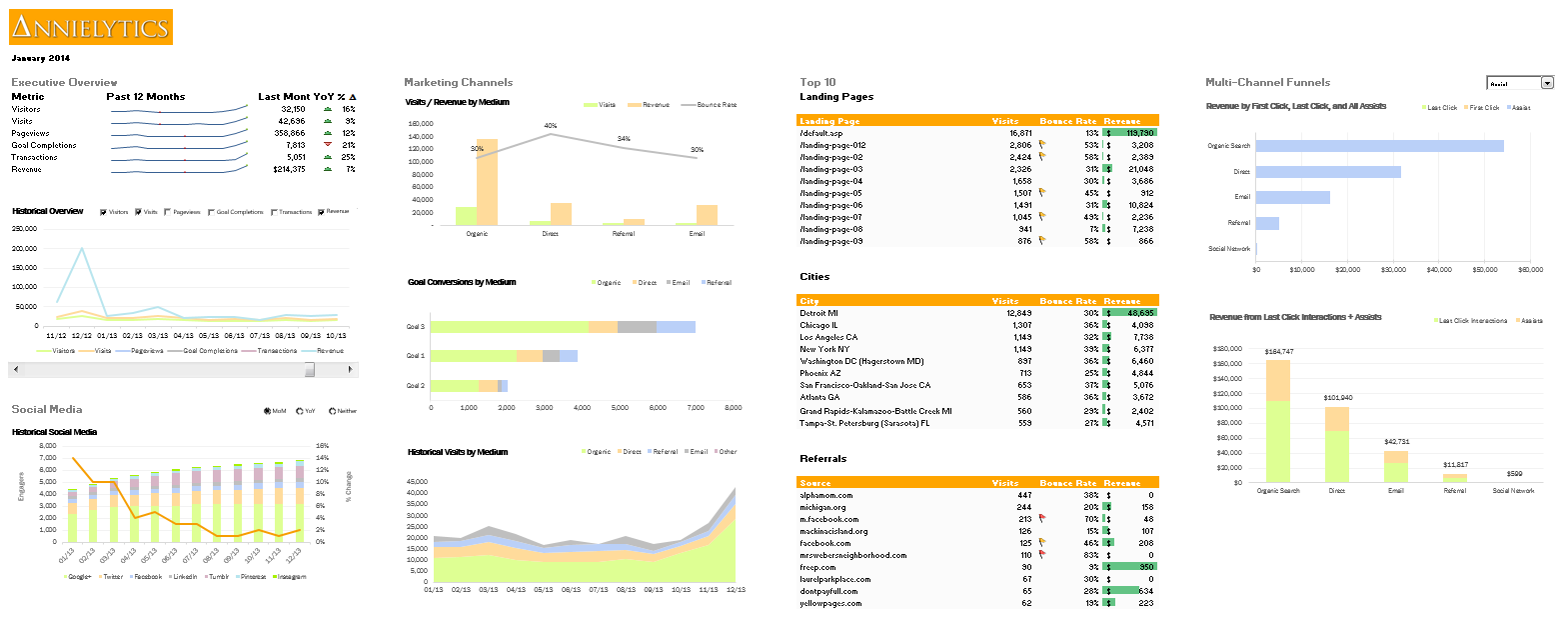The width and height of the screenshot is (1568, 622).
Task: Select the YoY radio button
Action: click(299, 411)
